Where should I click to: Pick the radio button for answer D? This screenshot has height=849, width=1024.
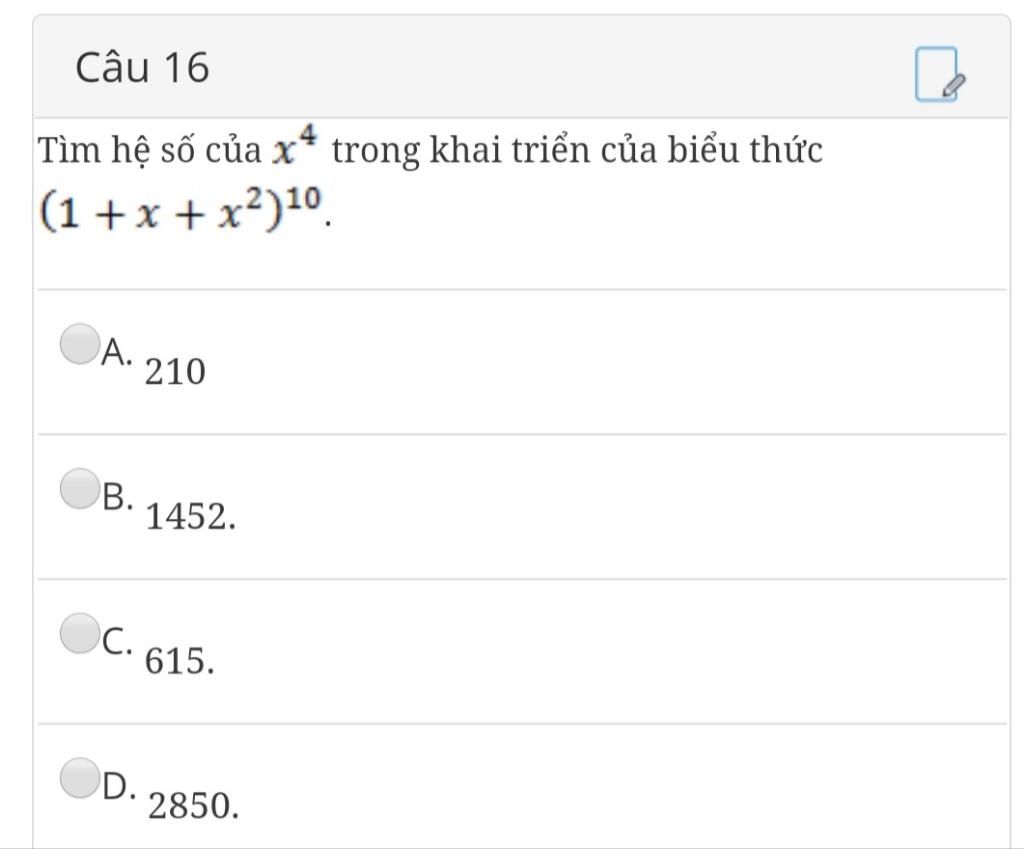(80, 778)
